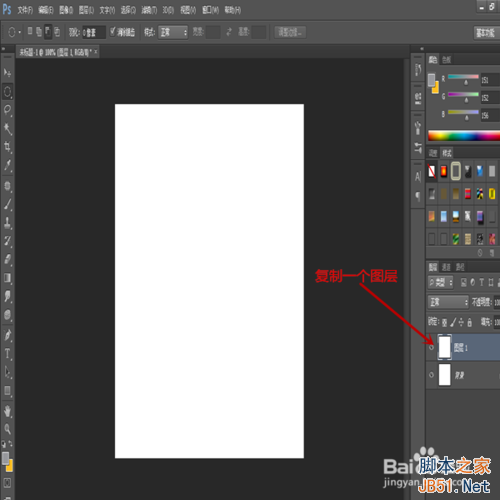Expand the toolbox via its double arrow
Viewport: 500px width, 500px height.
3,49
